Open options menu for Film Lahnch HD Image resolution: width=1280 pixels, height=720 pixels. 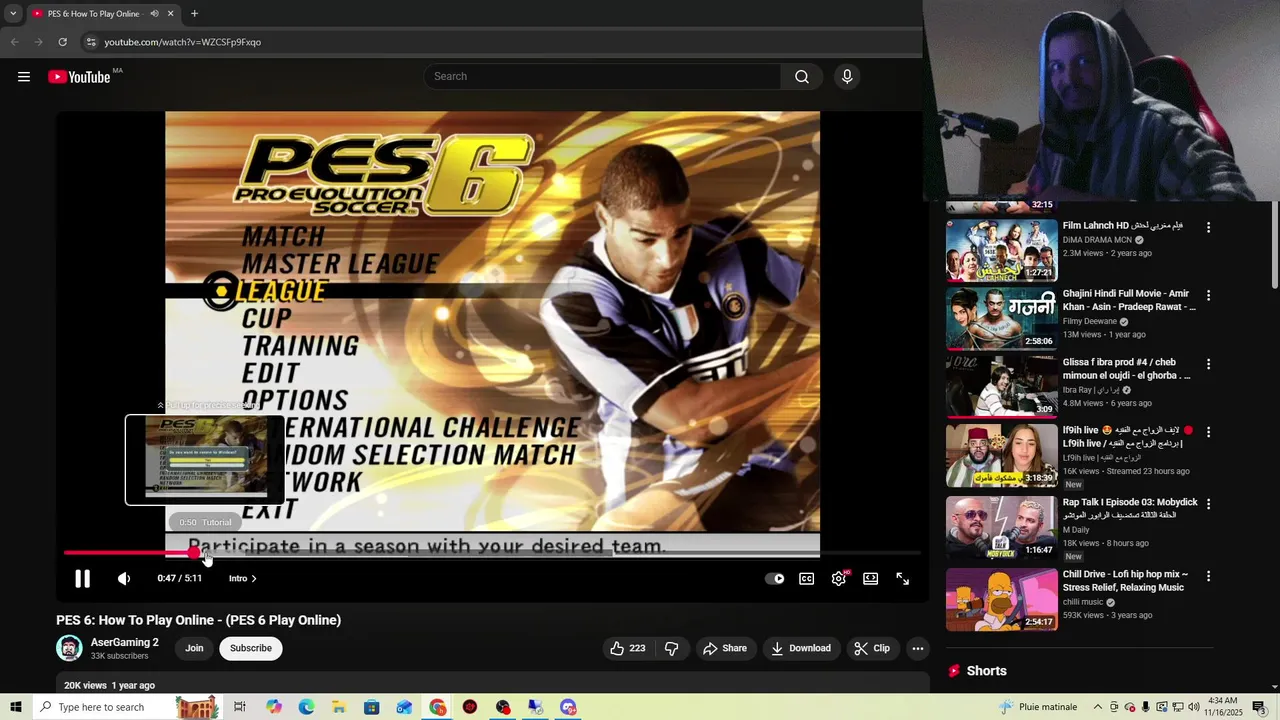1208,228
